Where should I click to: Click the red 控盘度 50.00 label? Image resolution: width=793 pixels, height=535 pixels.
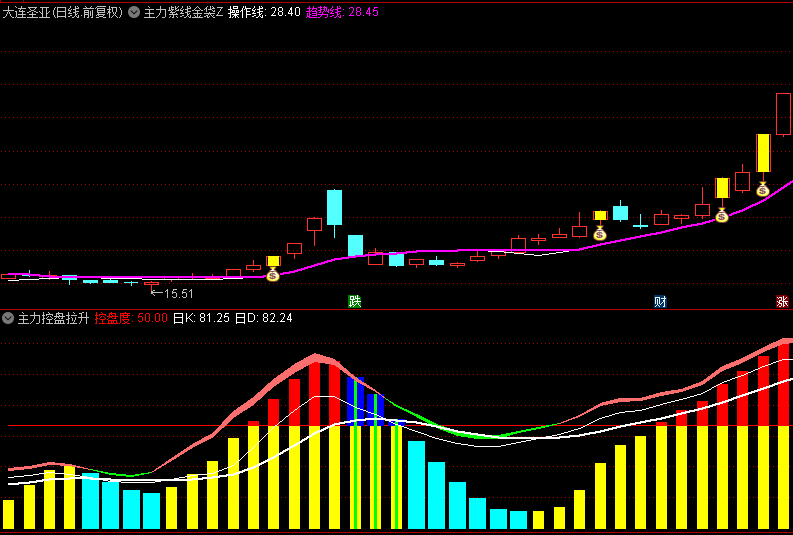point(130,318)
